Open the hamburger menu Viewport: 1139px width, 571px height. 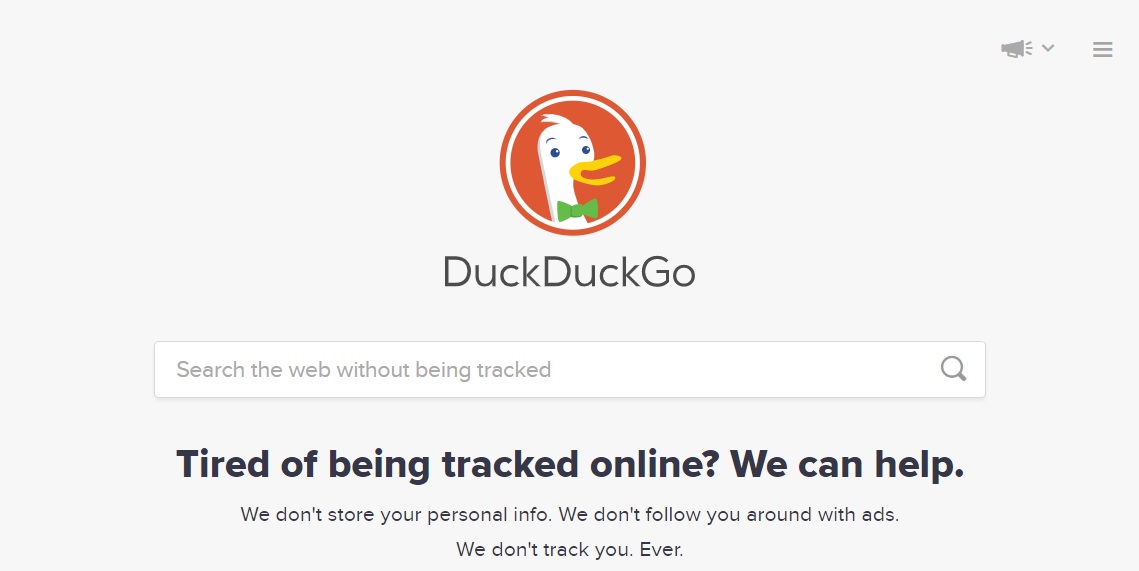1103,49
